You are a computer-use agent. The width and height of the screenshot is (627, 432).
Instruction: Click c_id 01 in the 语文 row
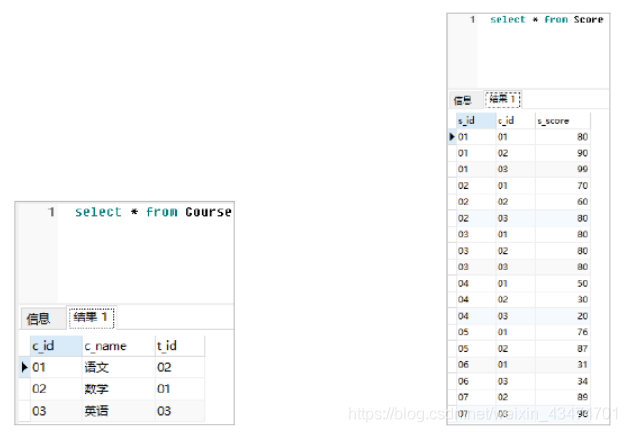[x=56, y=367]
